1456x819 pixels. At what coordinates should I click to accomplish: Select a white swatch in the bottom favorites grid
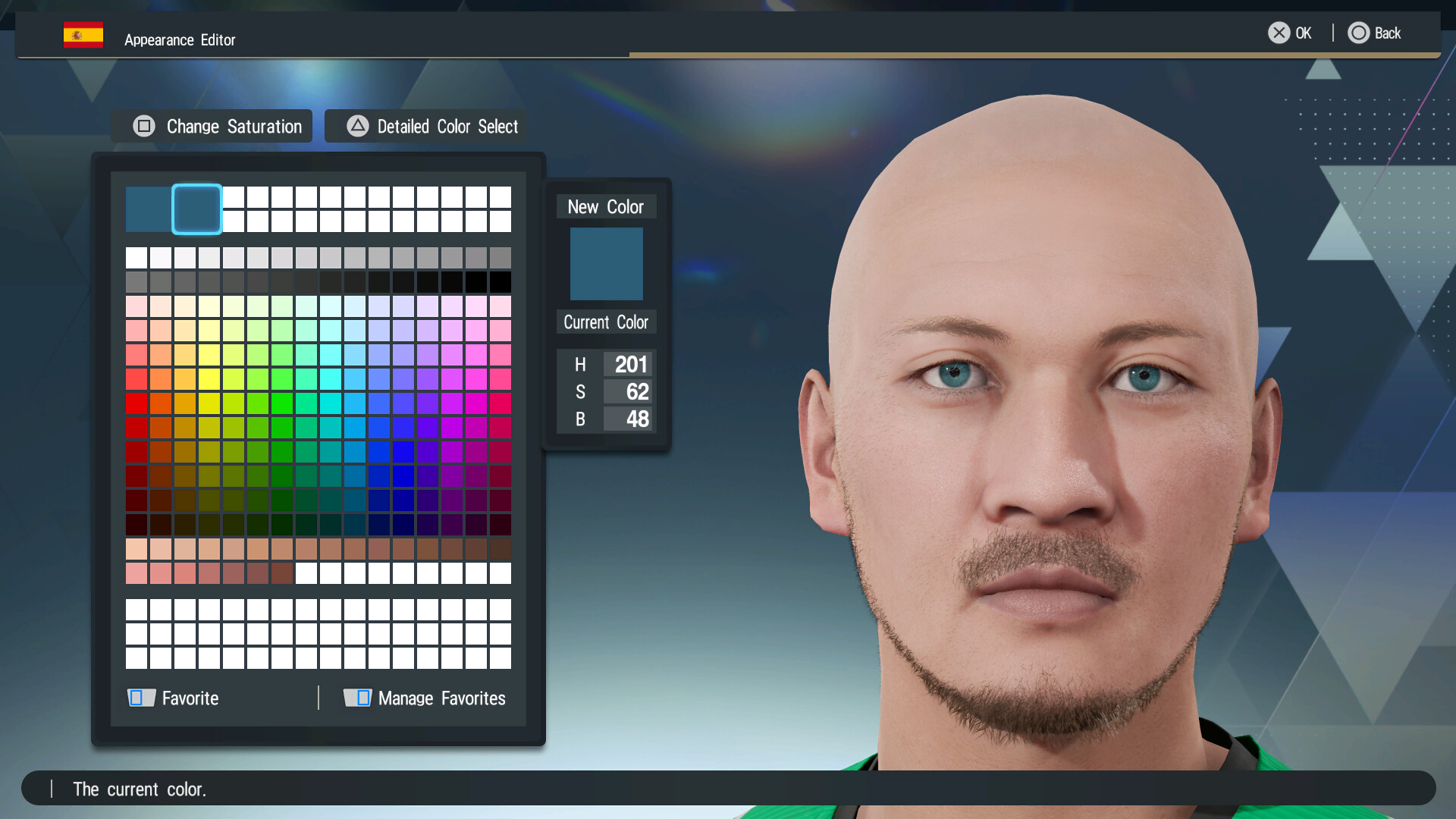(137, 609)
